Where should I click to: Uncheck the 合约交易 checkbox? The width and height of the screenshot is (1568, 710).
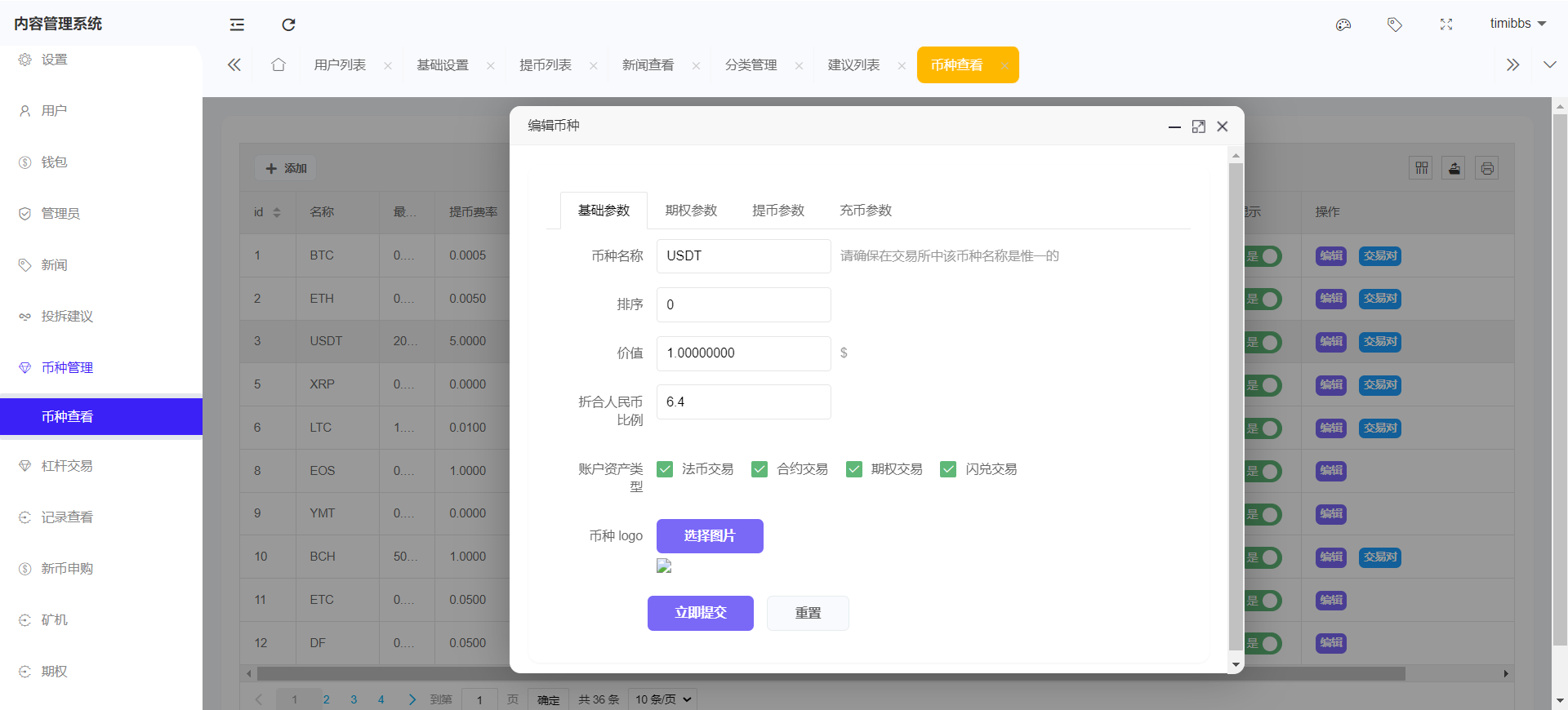point(759,469)
